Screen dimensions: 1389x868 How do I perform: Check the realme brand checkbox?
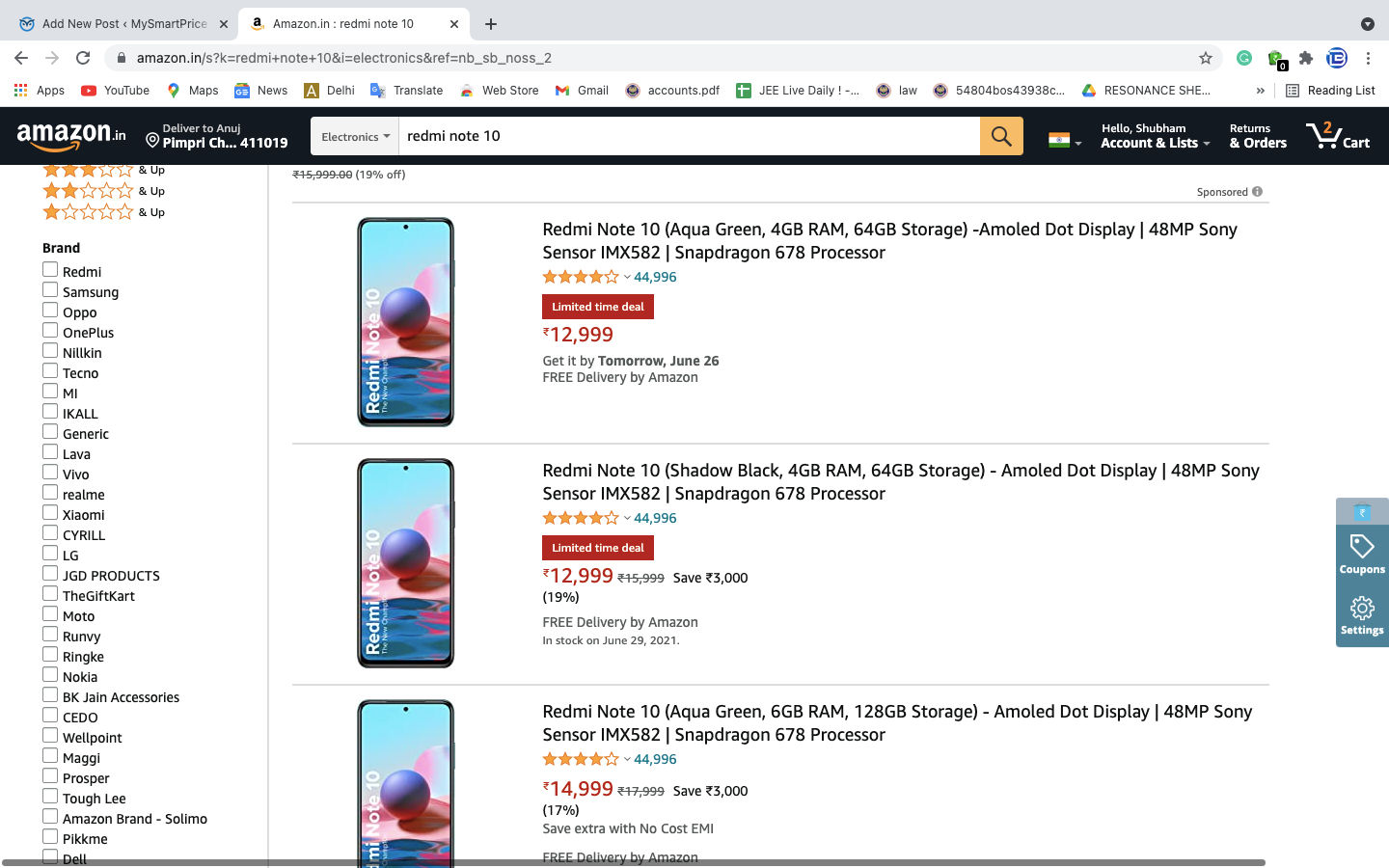point(50,493)
